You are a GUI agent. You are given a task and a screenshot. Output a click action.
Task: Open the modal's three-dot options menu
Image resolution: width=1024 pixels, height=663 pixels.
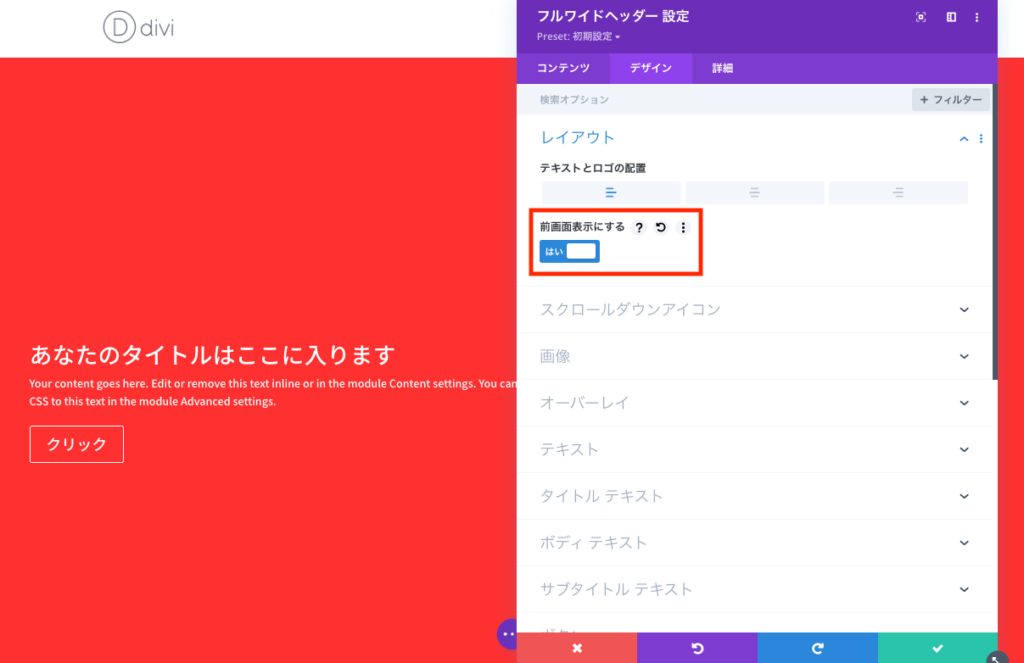tap(977, 16)
